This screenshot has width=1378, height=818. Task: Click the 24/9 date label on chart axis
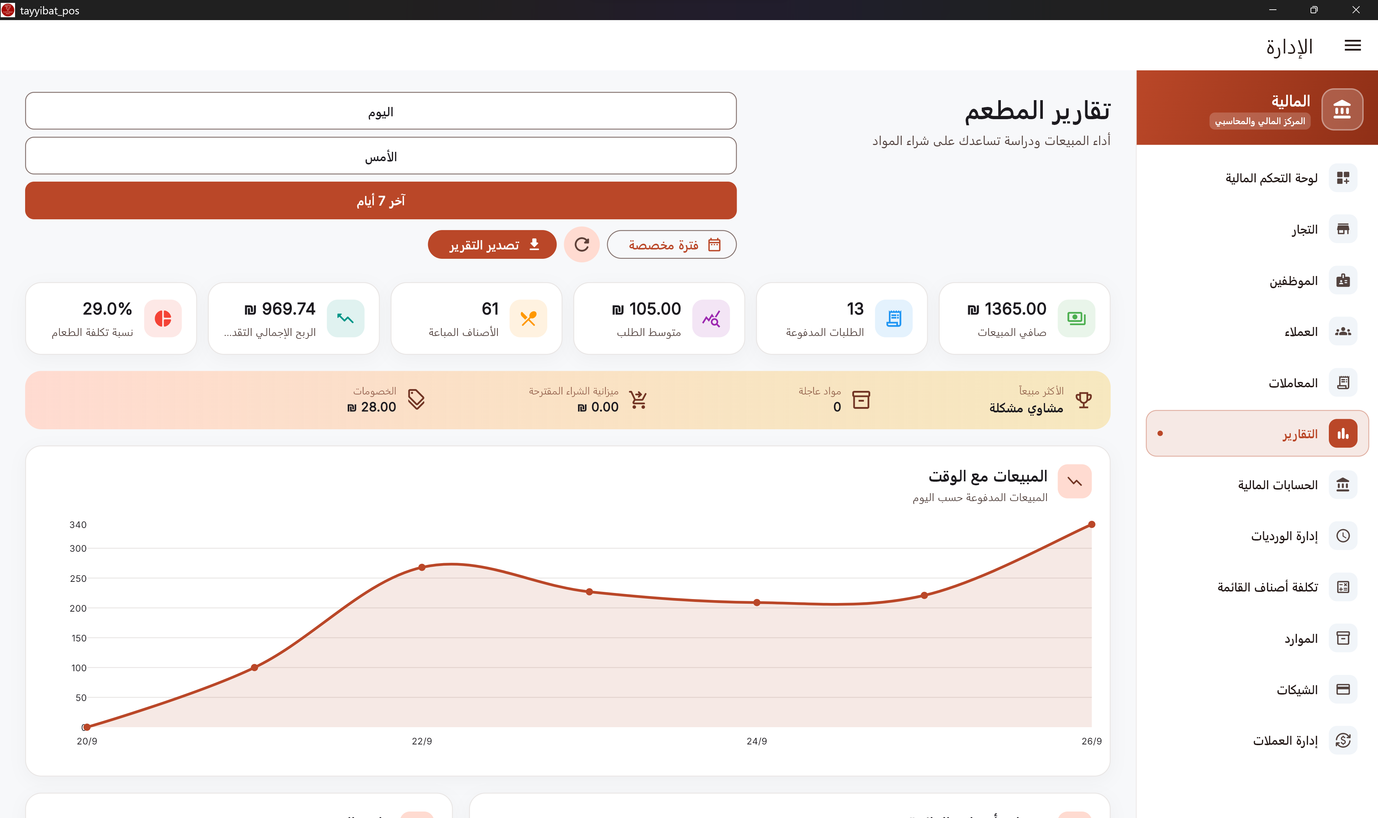pyautogui.click(x=757, y=742)
